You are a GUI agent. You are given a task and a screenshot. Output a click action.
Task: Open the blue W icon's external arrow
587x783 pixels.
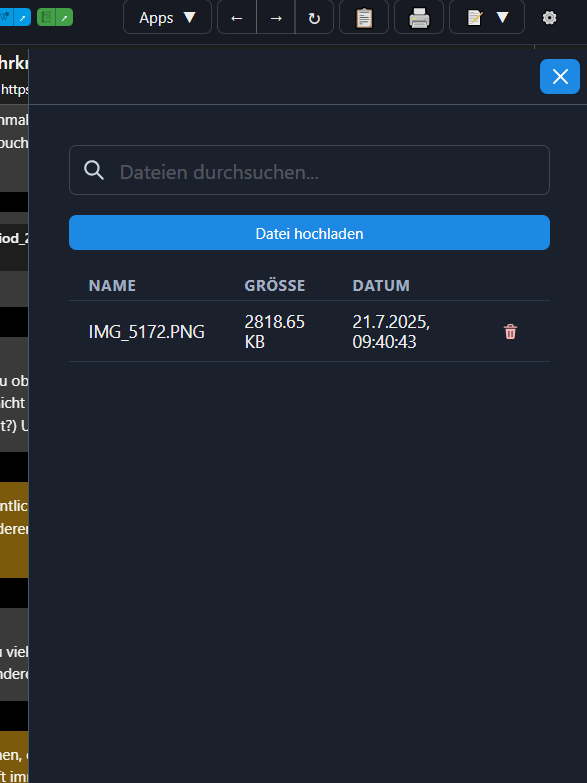point(22,17)
